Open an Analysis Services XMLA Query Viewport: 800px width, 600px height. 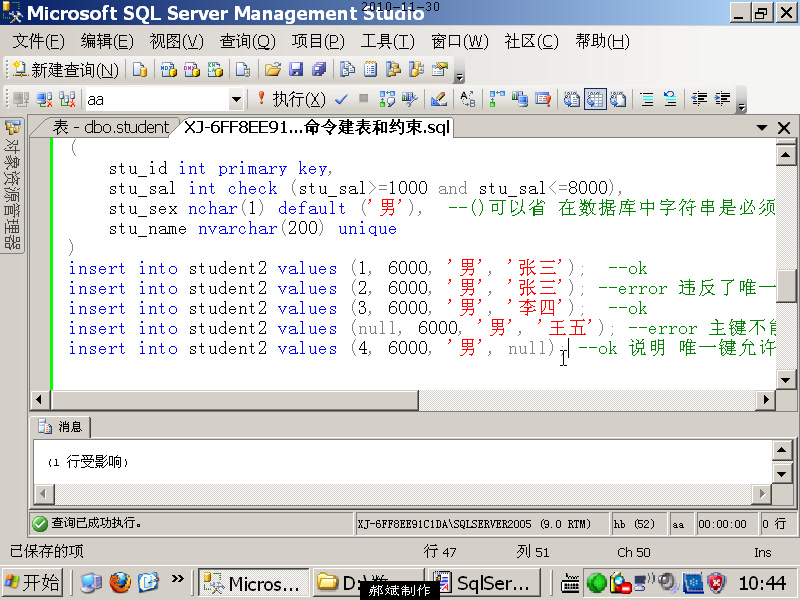click(215, 69)
